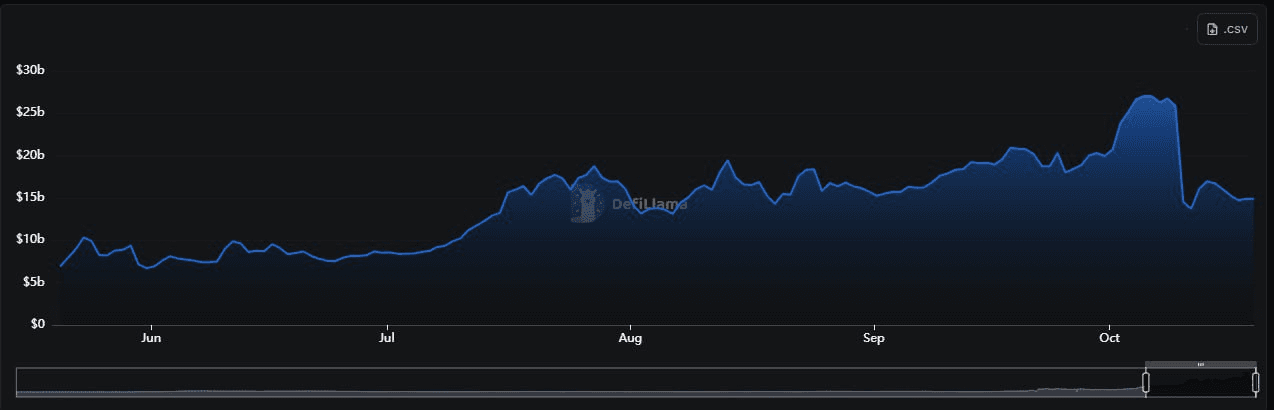Click the $10b y-axis label
1274x410 pixels.
pos(31,239)
